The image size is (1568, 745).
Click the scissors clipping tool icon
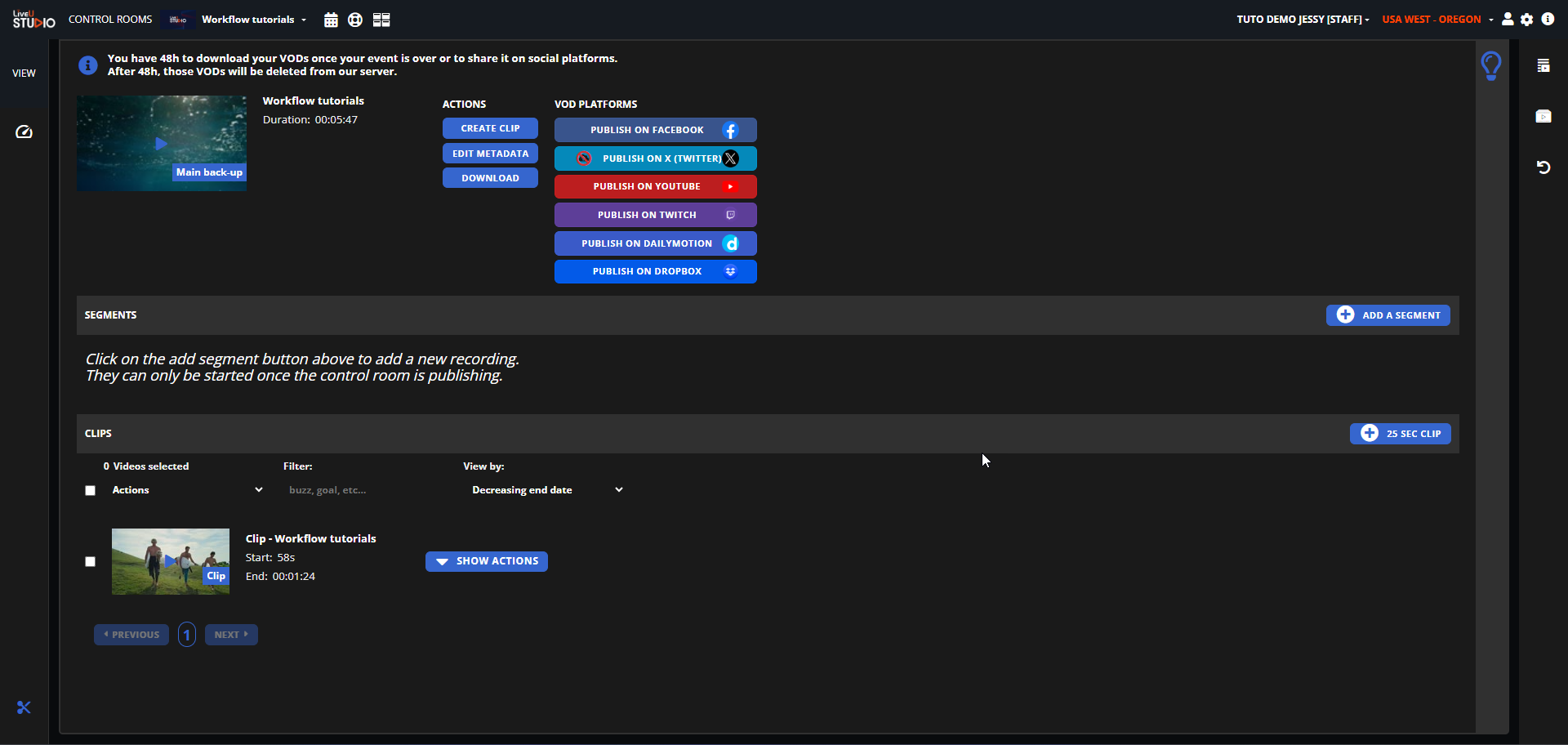pyautogui.click(x=24, y=707)
